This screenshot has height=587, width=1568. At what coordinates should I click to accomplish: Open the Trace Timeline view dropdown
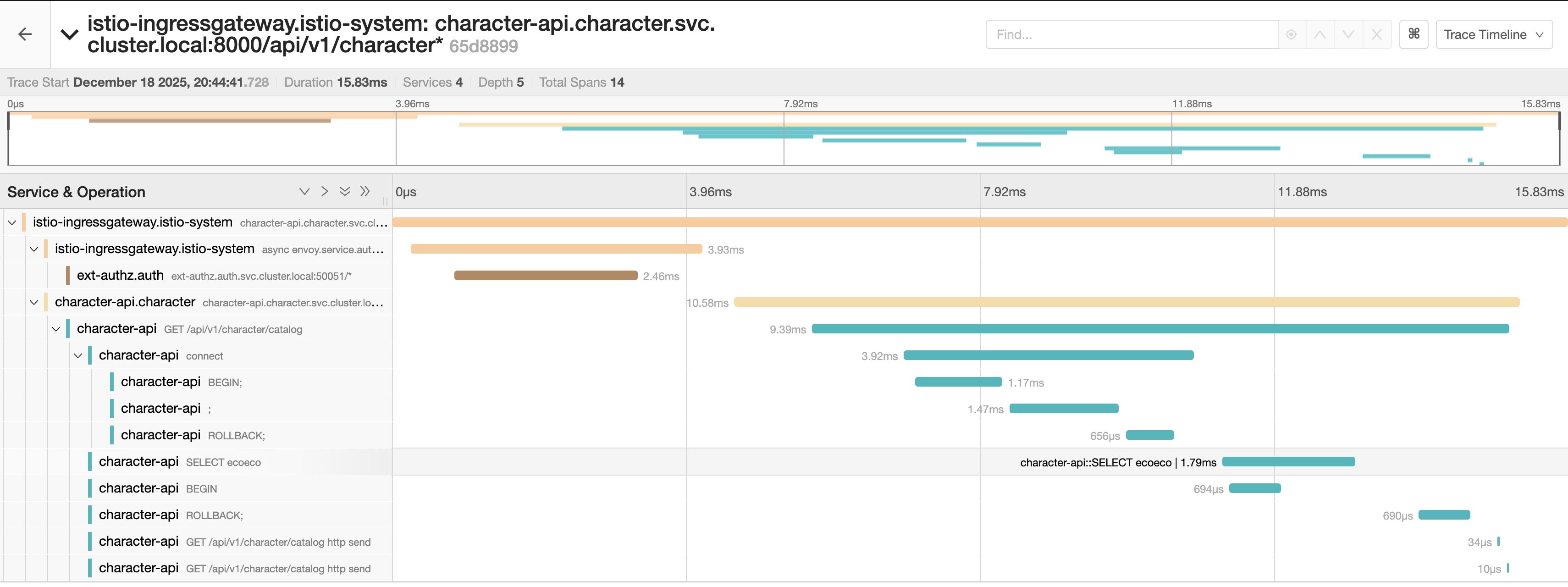pyautogui.click(x=1494, y=35)
